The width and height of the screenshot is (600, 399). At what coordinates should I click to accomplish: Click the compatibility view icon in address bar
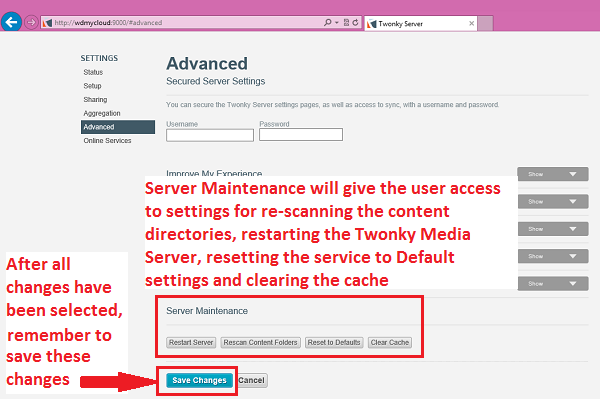coord(346,23)
